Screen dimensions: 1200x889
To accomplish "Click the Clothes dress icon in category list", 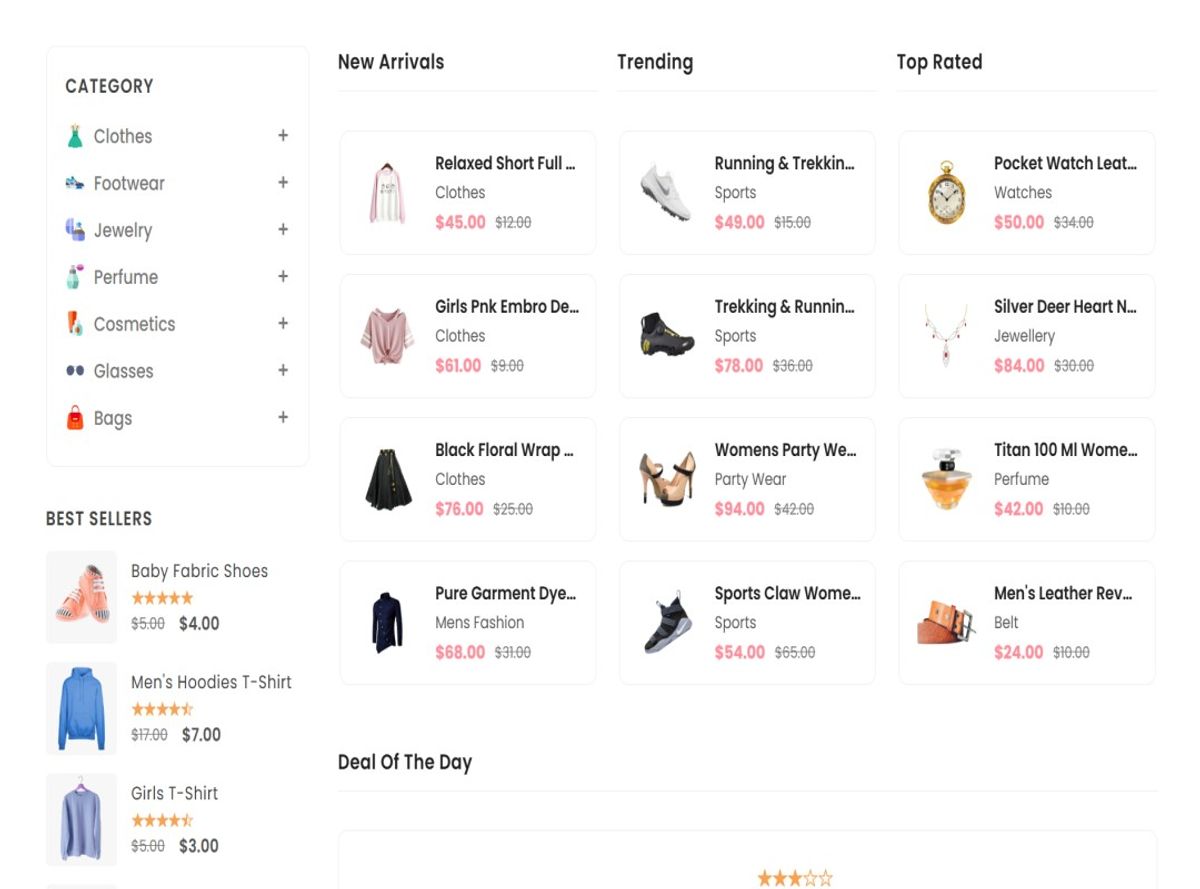I will tap(75, 136).
